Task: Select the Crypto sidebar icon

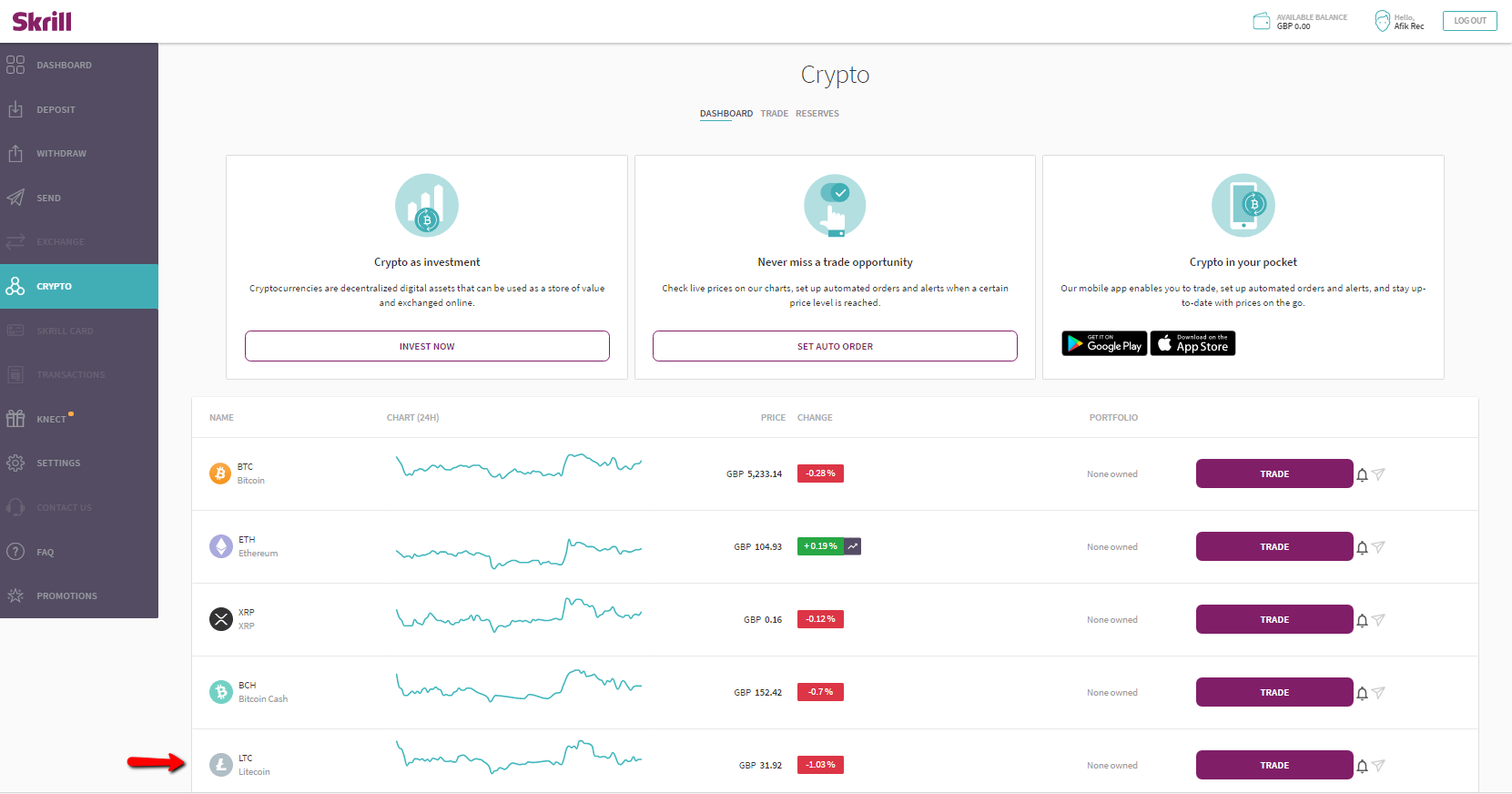Action: point(15,286)
